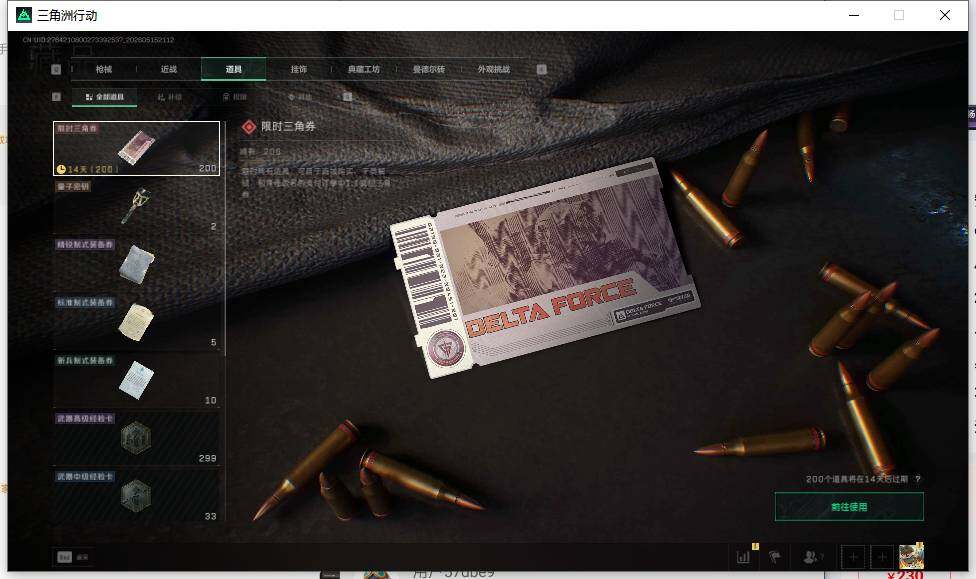This screenshot has width=976, height=579.
Task: Open the statistics bar chart icon
Action: click(743, 557)
